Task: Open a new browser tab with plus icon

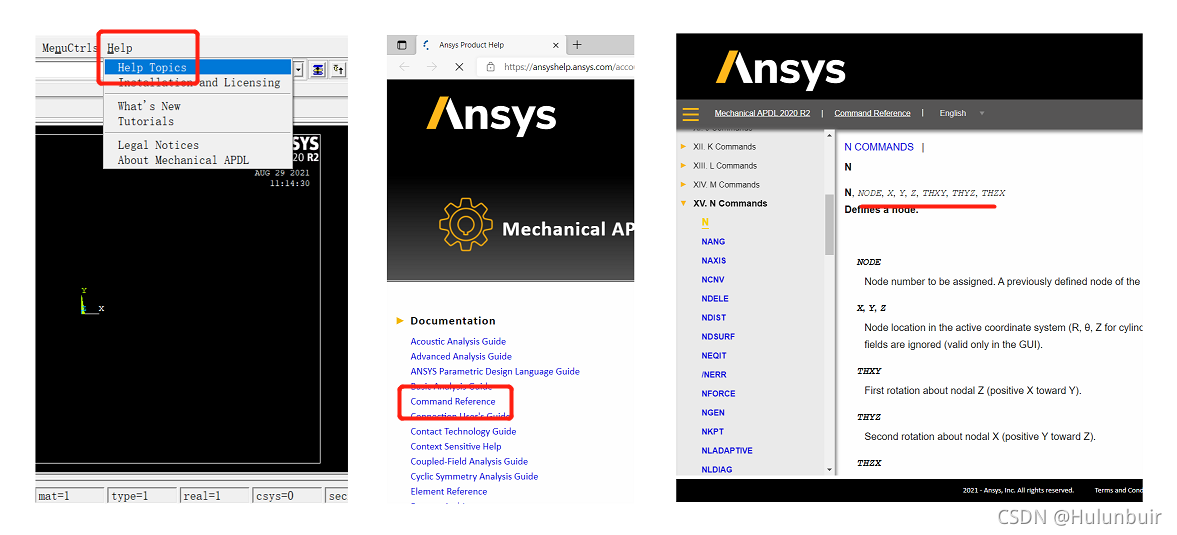Action: (x=577, y=45)
